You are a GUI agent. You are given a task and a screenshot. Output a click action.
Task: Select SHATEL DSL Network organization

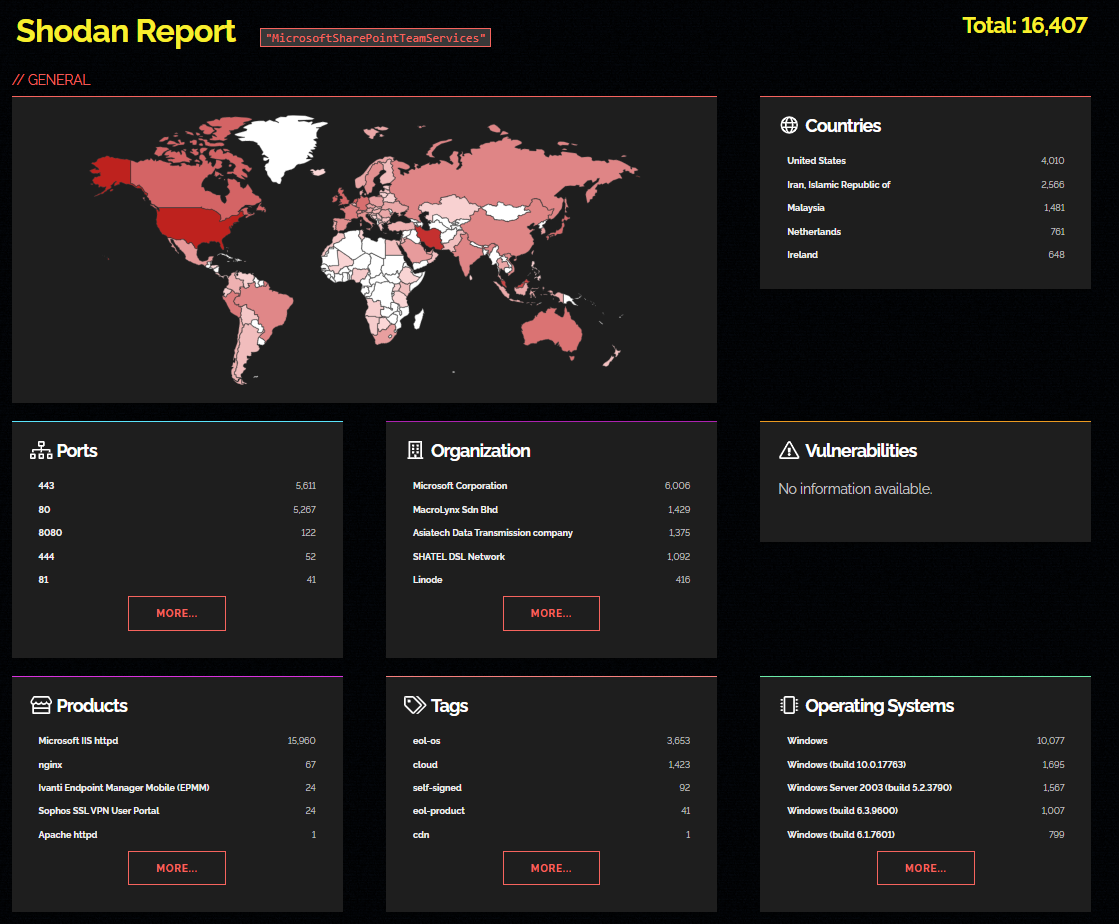[x=551, y=557]
